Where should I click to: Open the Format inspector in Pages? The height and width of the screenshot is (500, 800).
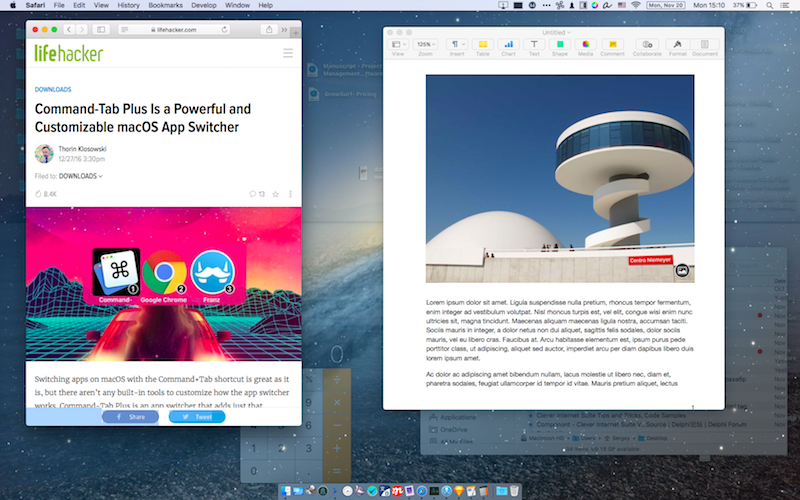678,44
